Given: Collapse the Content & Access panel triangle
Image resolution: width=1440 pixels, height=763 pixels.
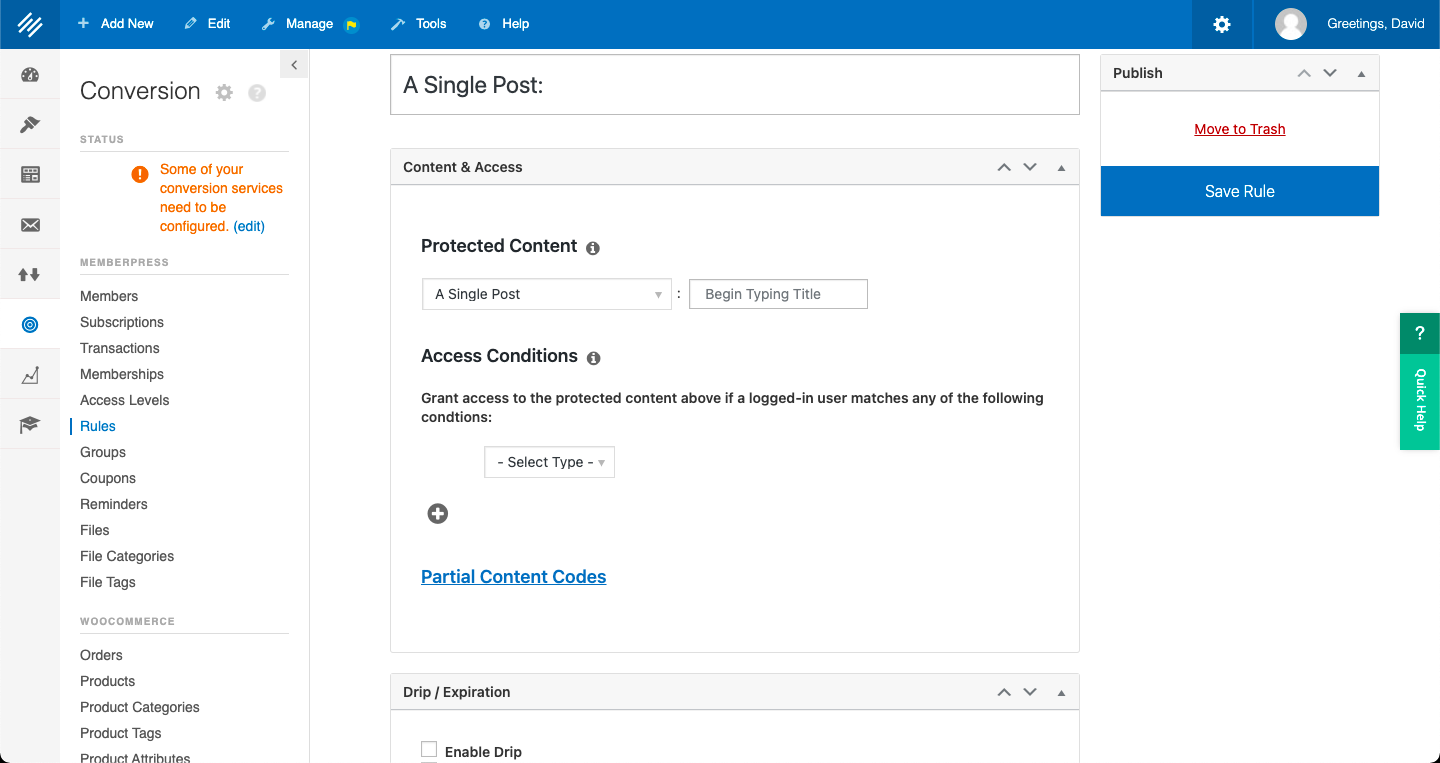Looking at the screenshot, I should (x=1061, y=168).
